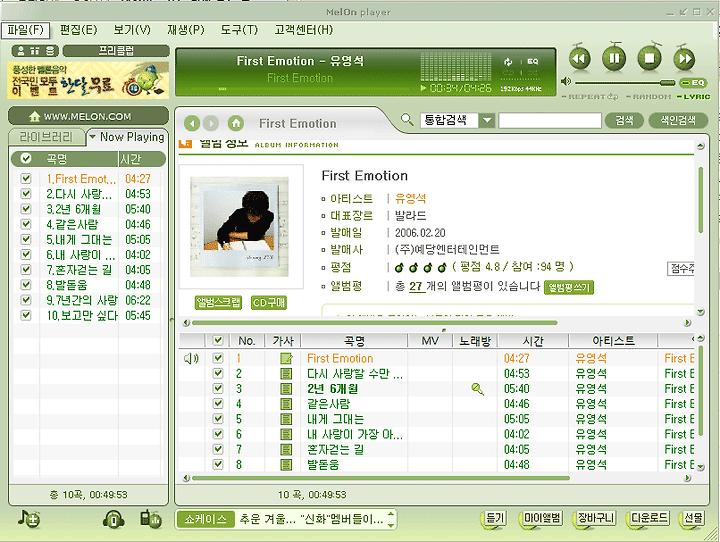Toggle select-all checkbox in playlist header

(26, 158)
